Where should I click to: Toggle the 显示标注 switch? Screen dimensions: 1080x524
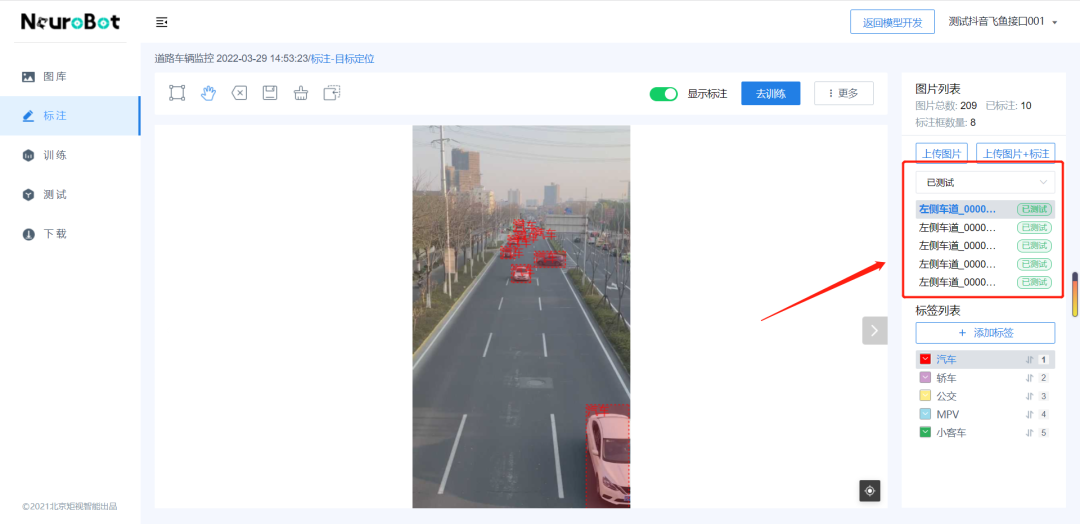(x=663, y=94)
